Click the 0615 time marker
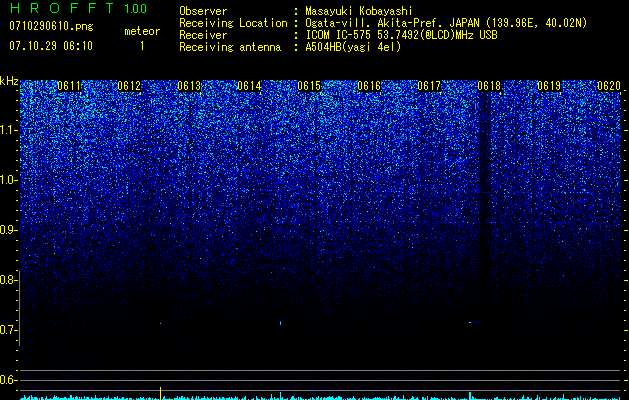629x400 pixels. (x=309, y=86)
